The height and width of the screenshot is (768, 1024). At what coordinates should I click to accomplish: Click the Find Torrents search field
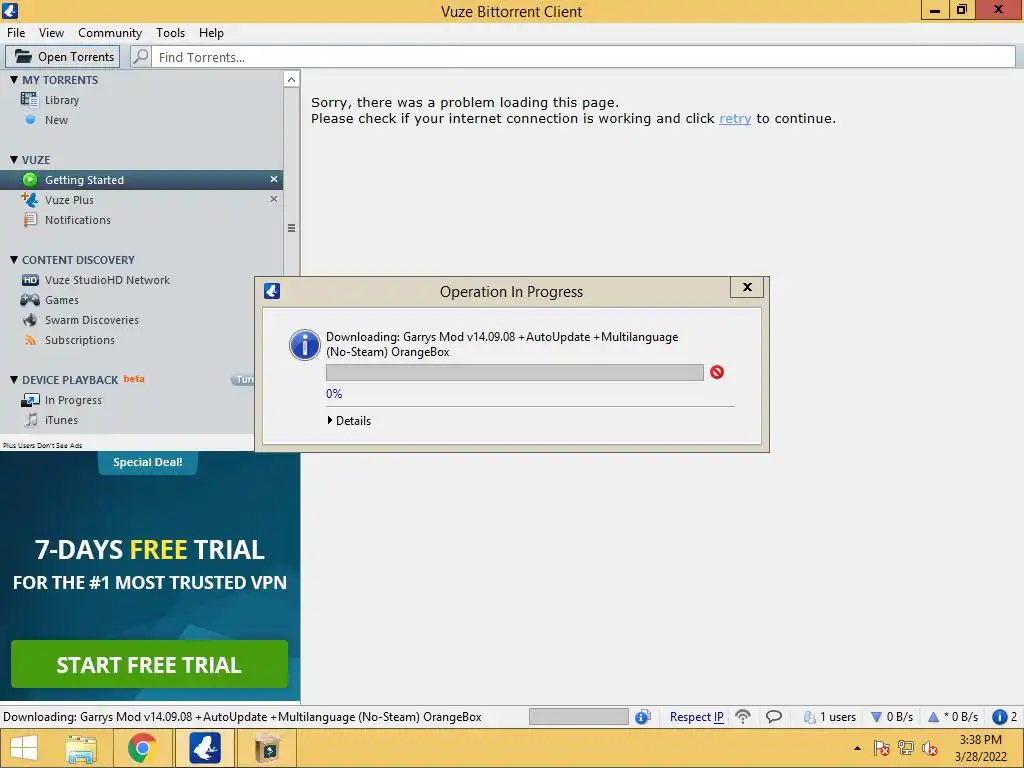point(583,57)
